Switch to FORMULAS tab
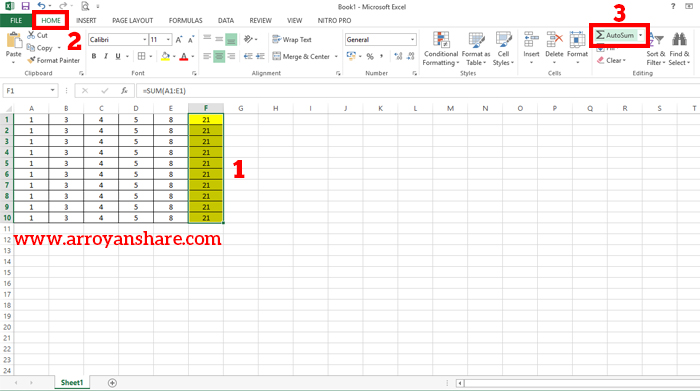This screenshot has width=700, height=391. pos(185,21)
